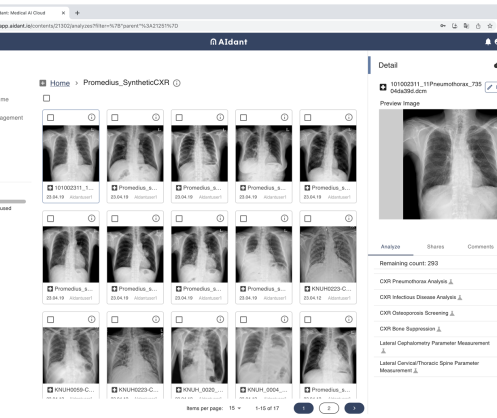Show info for the 101002311_1 image card
497x418 pixels.
click(x=91, y=117)
